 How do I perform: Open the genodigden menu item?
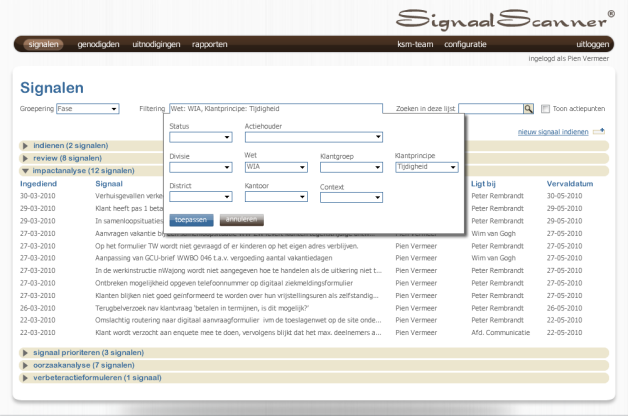click(98, 44)
